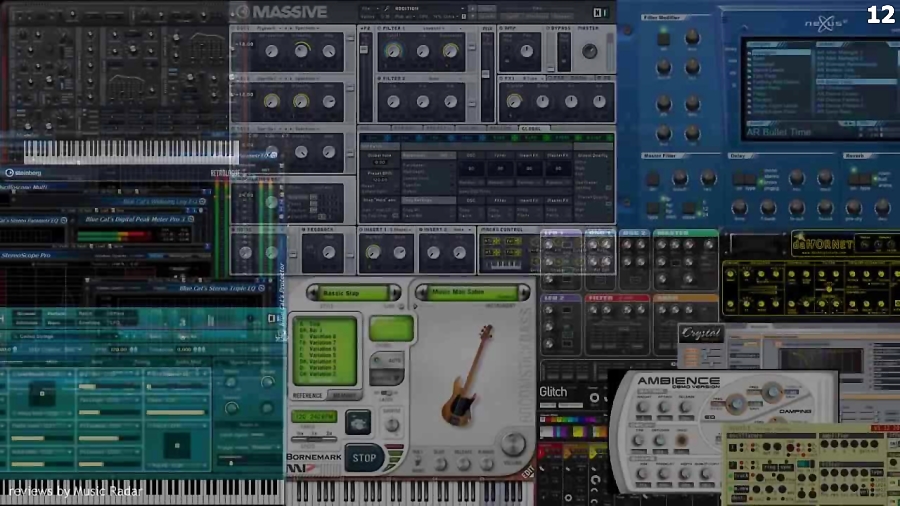Viewport: 900px width, 506px height.
Task: Toggle the AUTO button in Broomstick Bass
Action: 386,360
